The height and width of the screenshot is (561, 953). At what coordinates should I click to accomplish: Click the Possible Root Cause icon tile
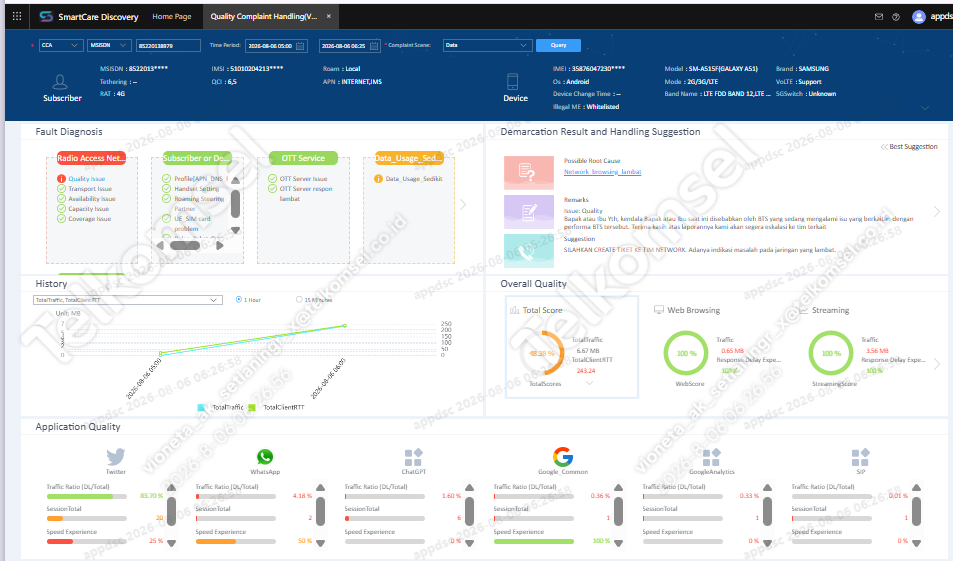point(529,173)
